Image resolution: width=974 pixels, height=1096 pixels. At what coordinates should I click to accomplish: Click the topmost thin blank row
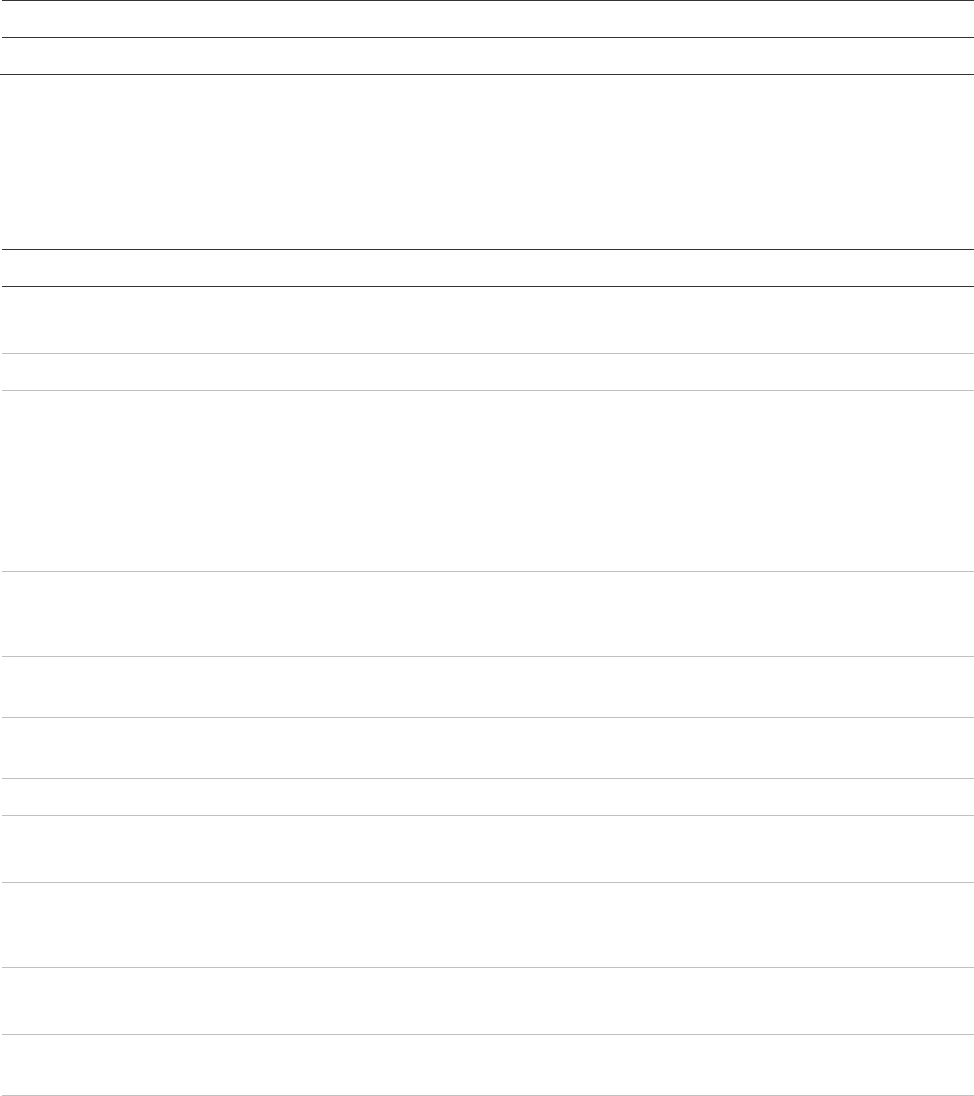[487, 19]
